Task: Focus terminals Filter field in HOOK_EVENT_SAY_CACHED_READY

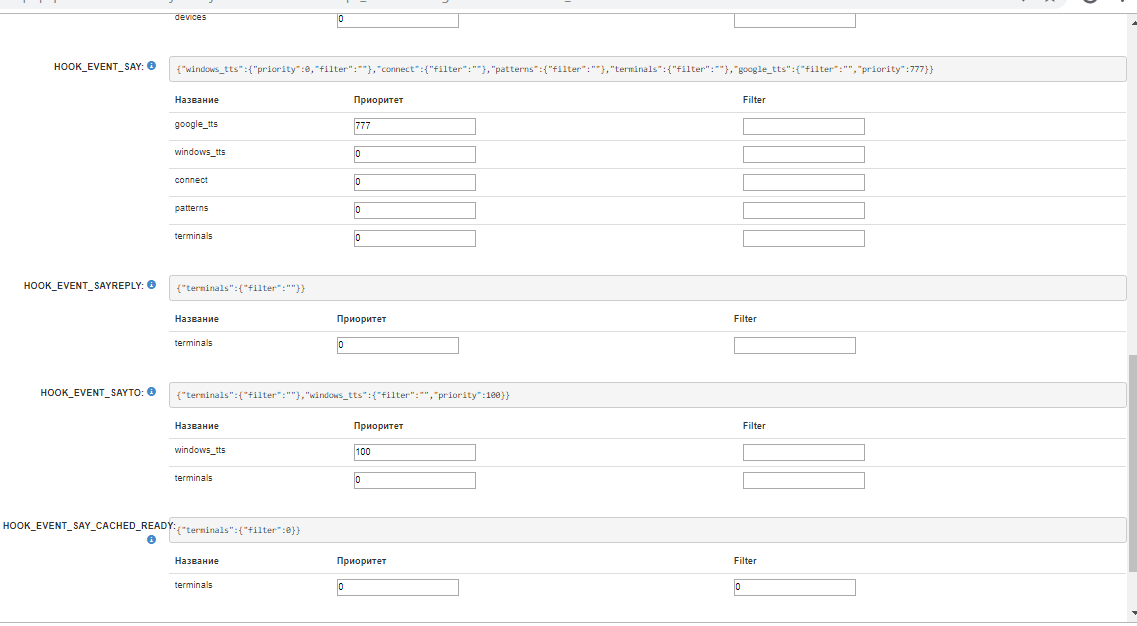Action: click(794, 588)
